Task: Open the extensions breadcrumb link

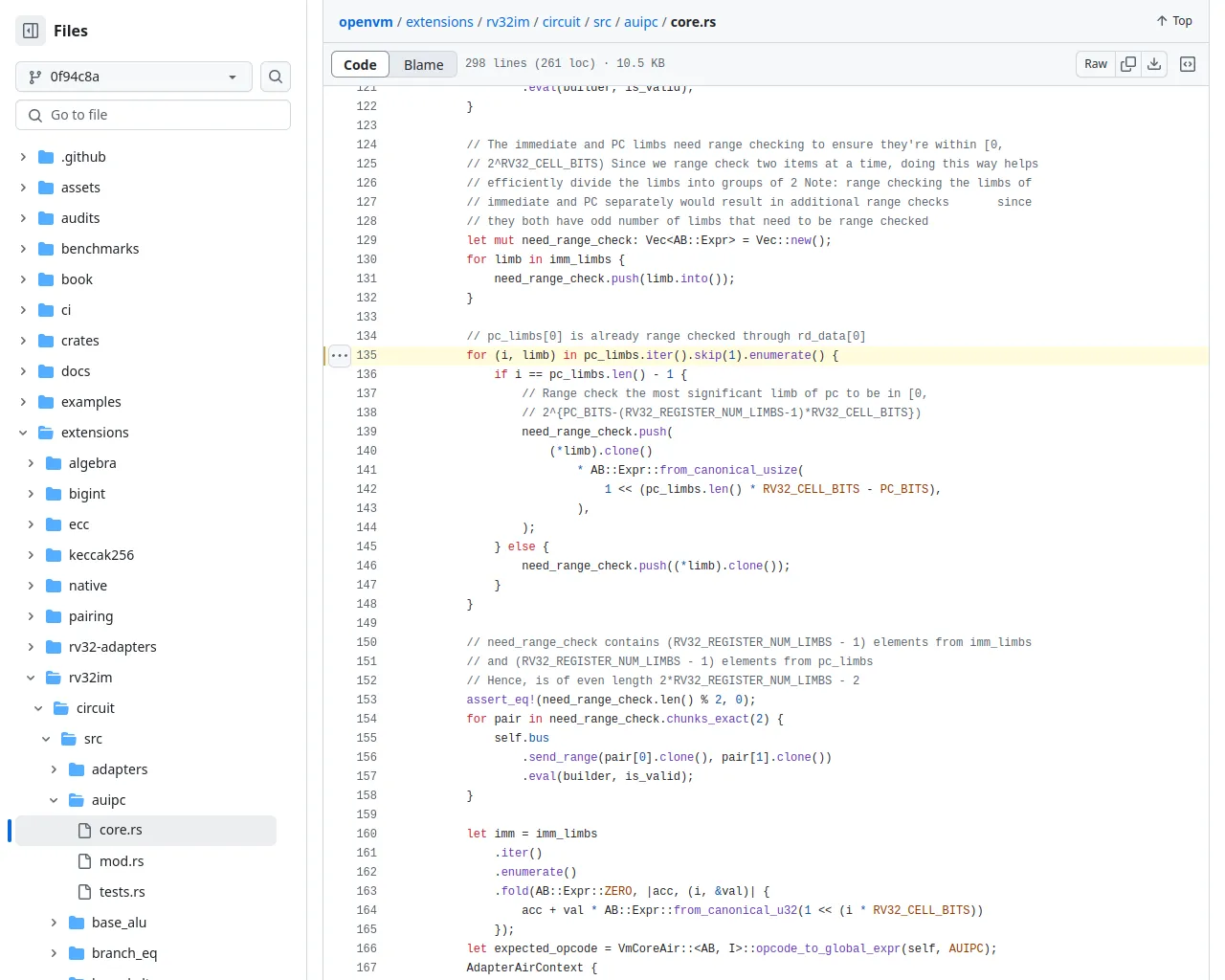Action: tap(439, 21)
